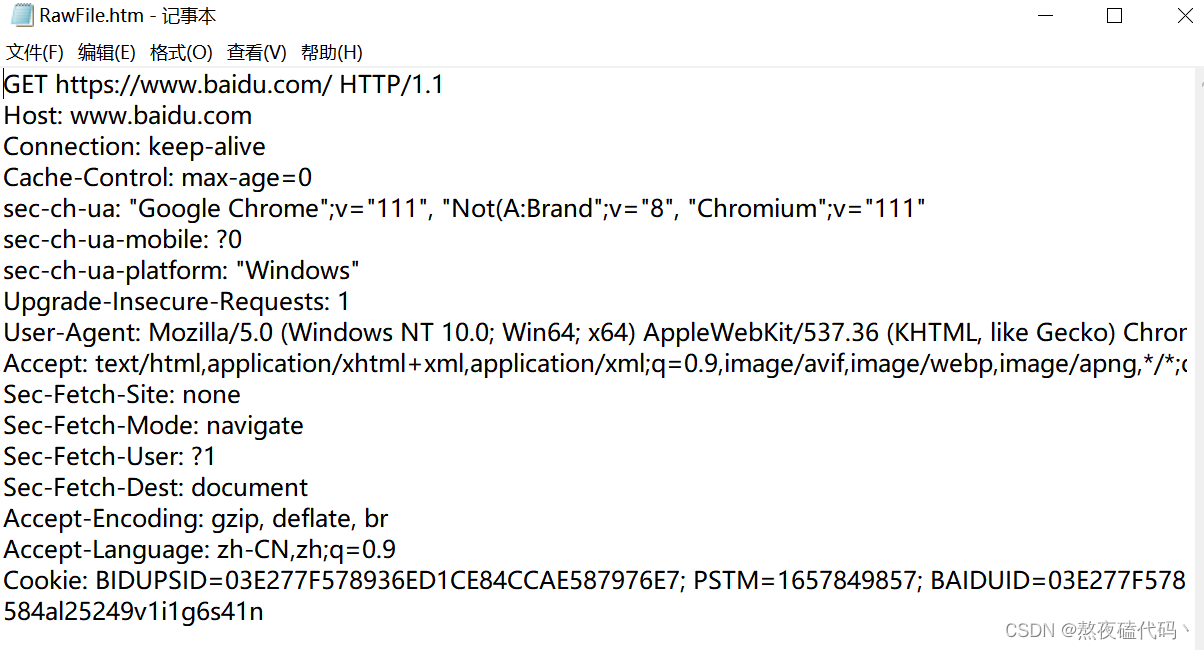Screen dimensions: 1204x650
Task: Close the RawFile.htm Notepad window
Action: point(1180,16)
